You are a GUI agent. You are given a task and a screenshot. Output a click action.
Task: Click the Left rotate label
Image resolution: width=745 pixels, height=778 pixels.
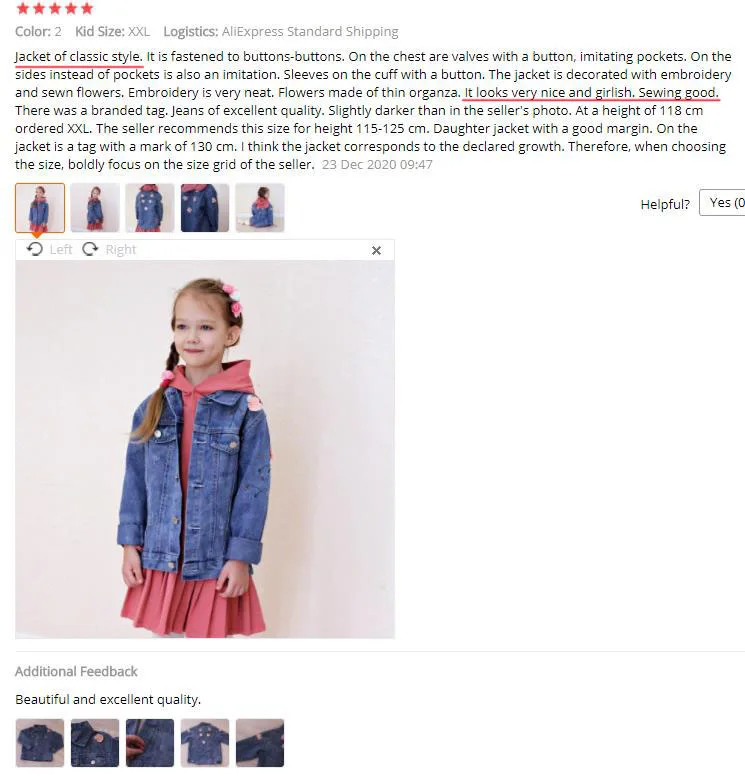click(x=61, y=250)
